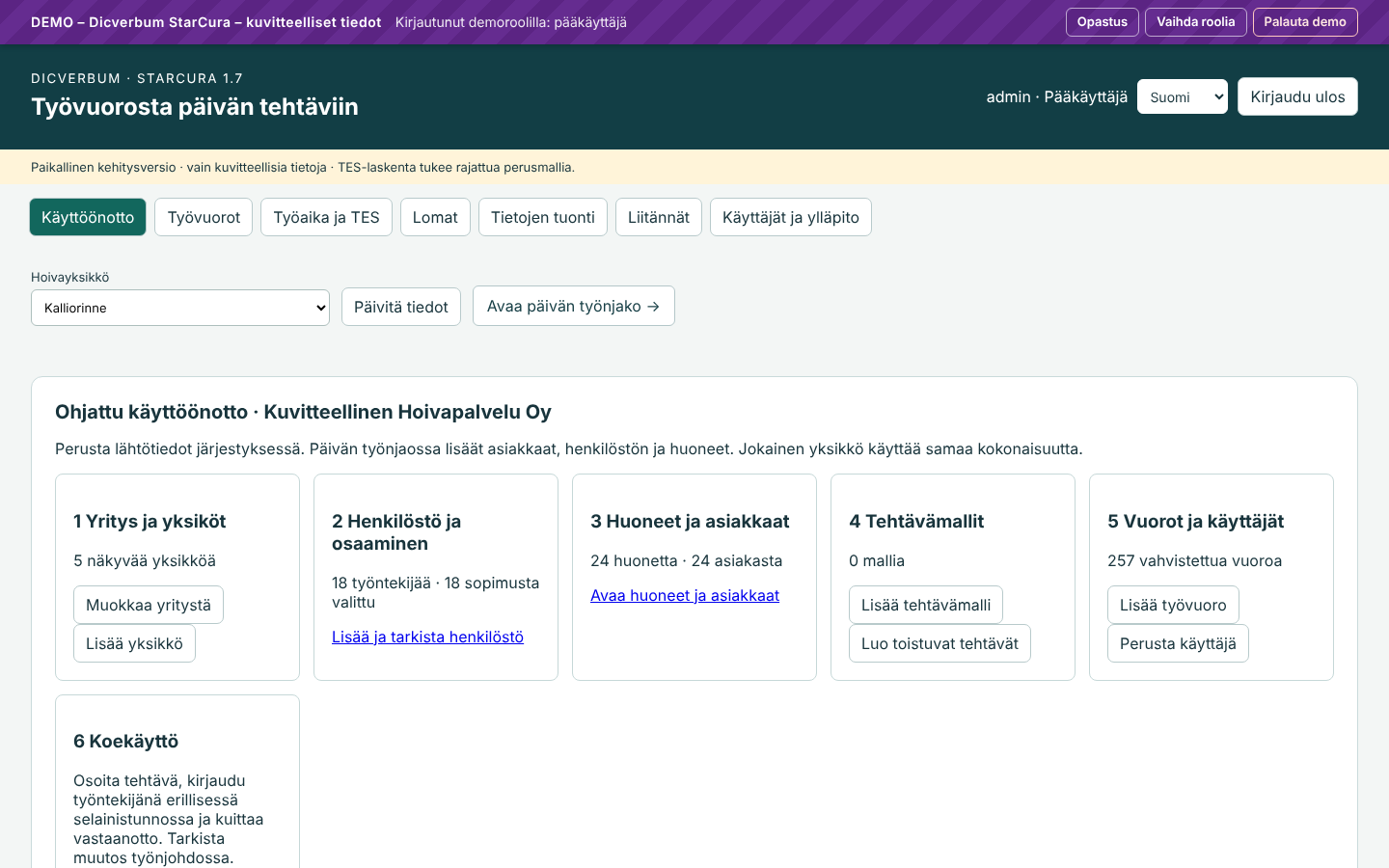Open Käyttäjät ja ylläpito tab
Viewport: 1389px width, 868px height.
pos(790,217)
